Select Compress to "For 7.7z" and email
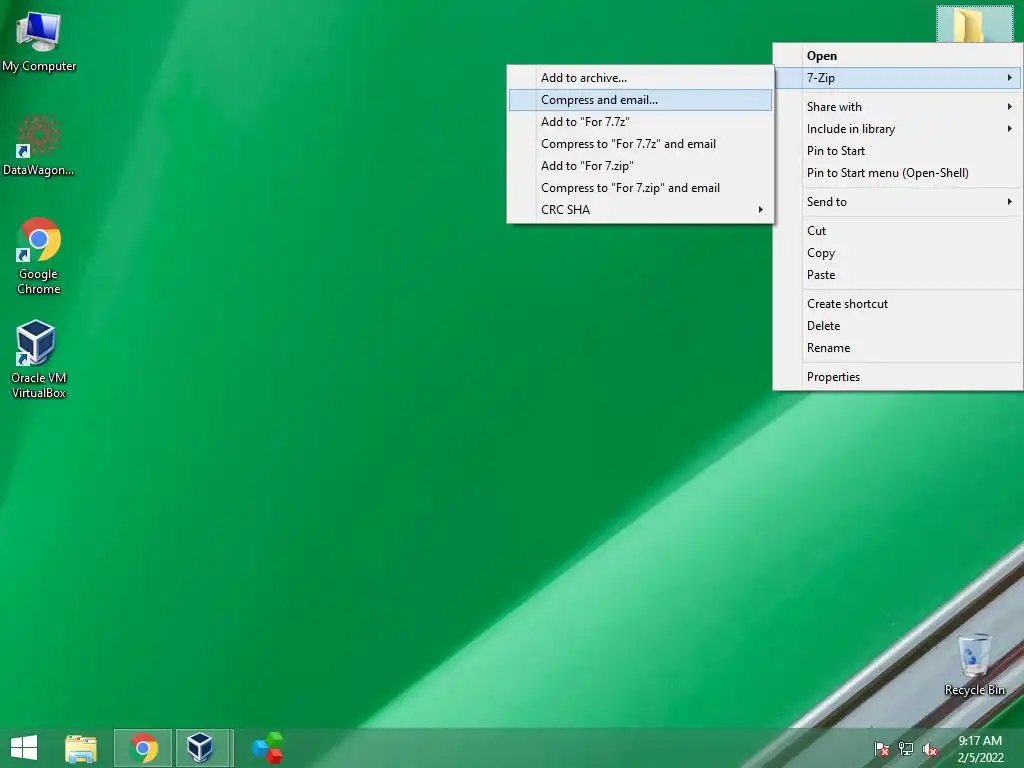This screenshot has height=768, width=1024. (x=640, y=144)
